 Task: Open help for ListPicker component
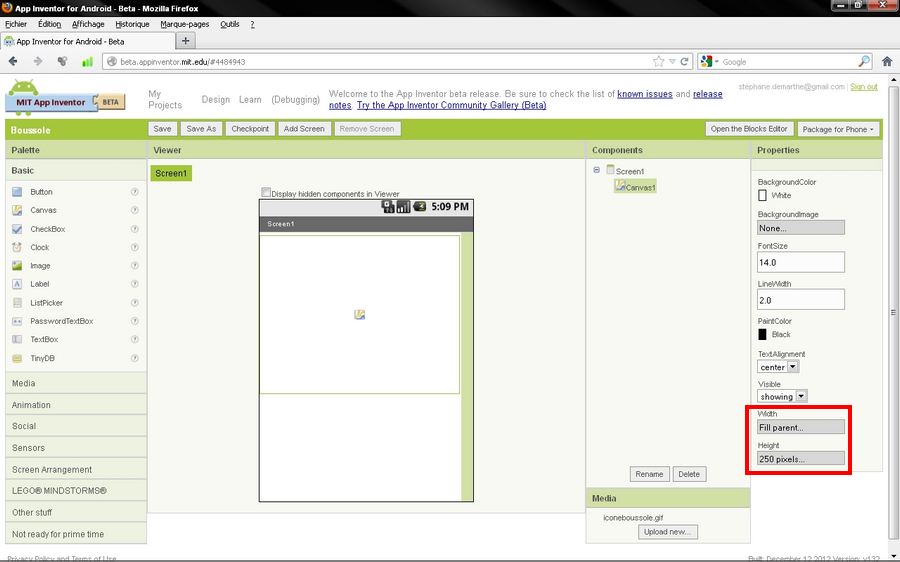(135, 303)
